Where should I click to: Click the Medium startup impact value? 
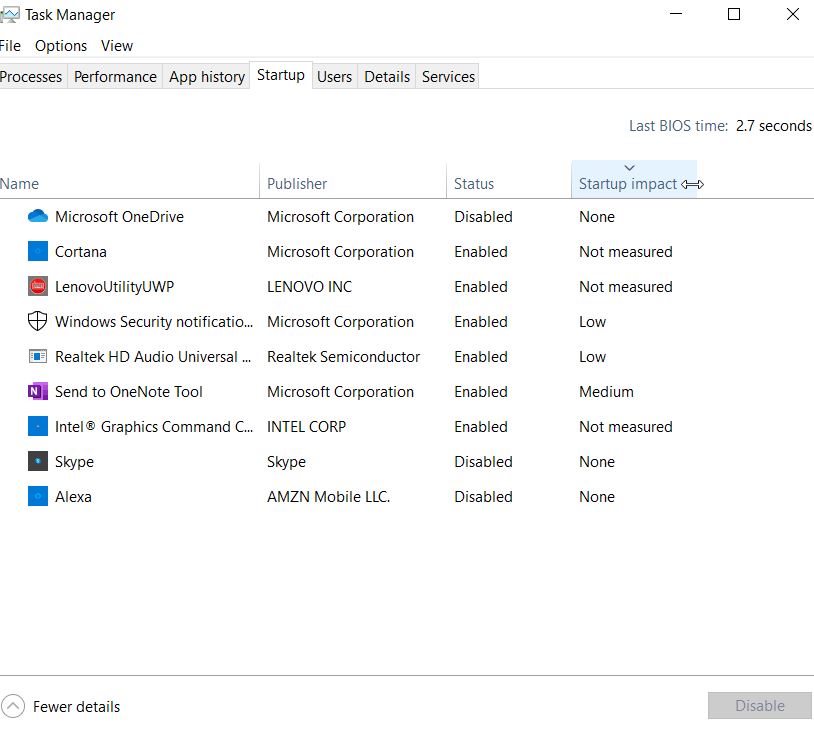click(606, 391)
